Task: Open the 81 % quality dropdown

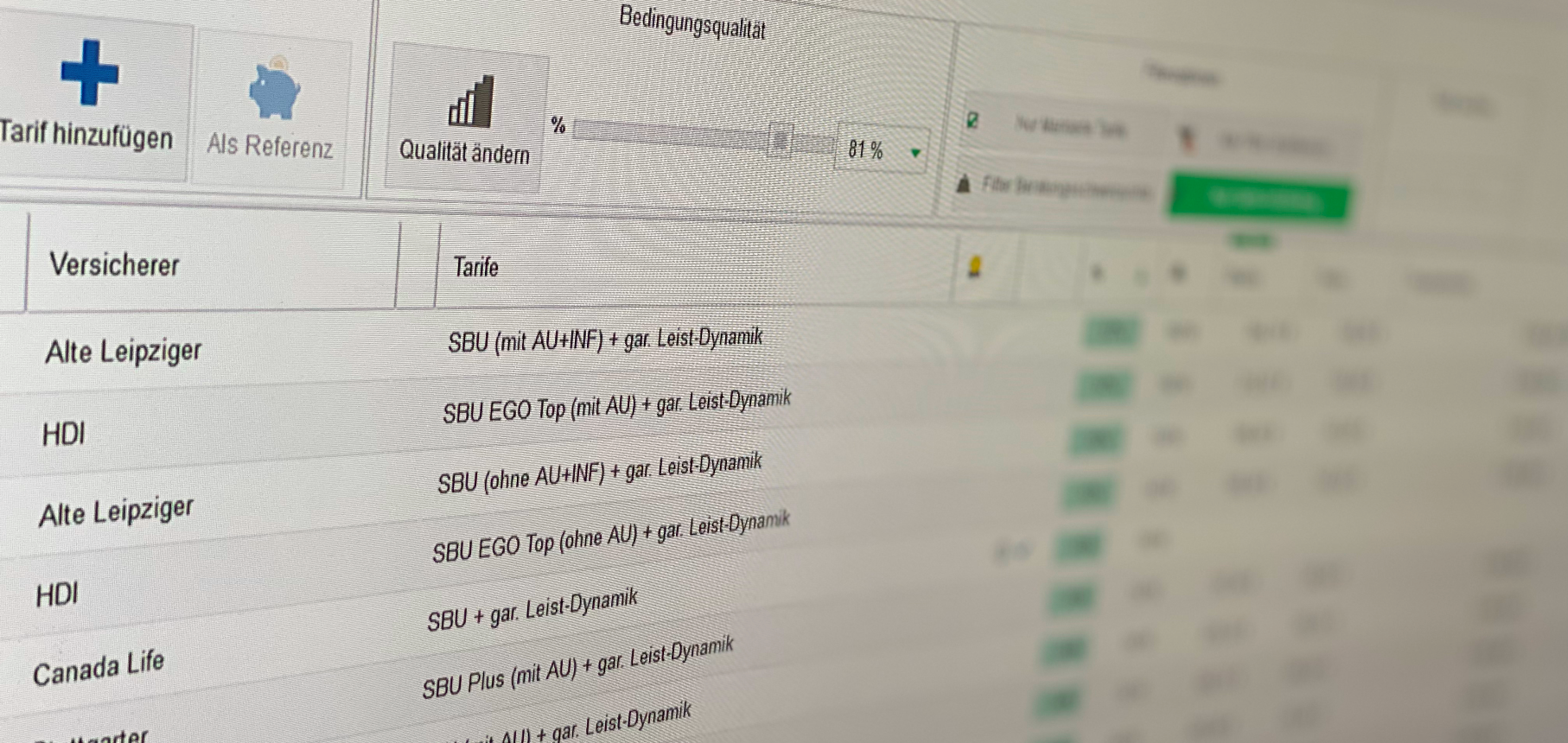Action: pyautogui.click(x=916, y=153)
